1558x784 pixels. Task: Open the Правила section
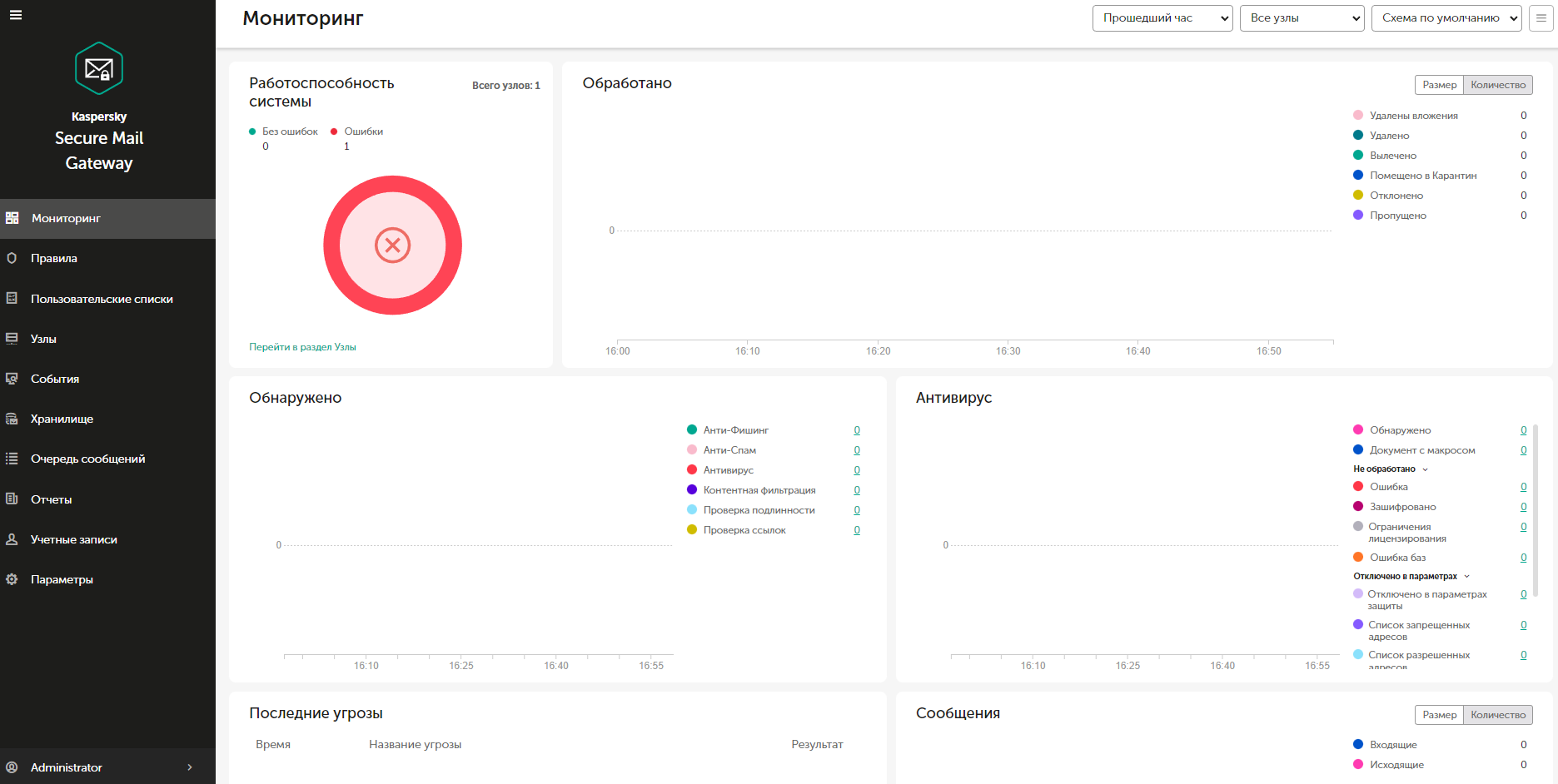pos(107,258)
